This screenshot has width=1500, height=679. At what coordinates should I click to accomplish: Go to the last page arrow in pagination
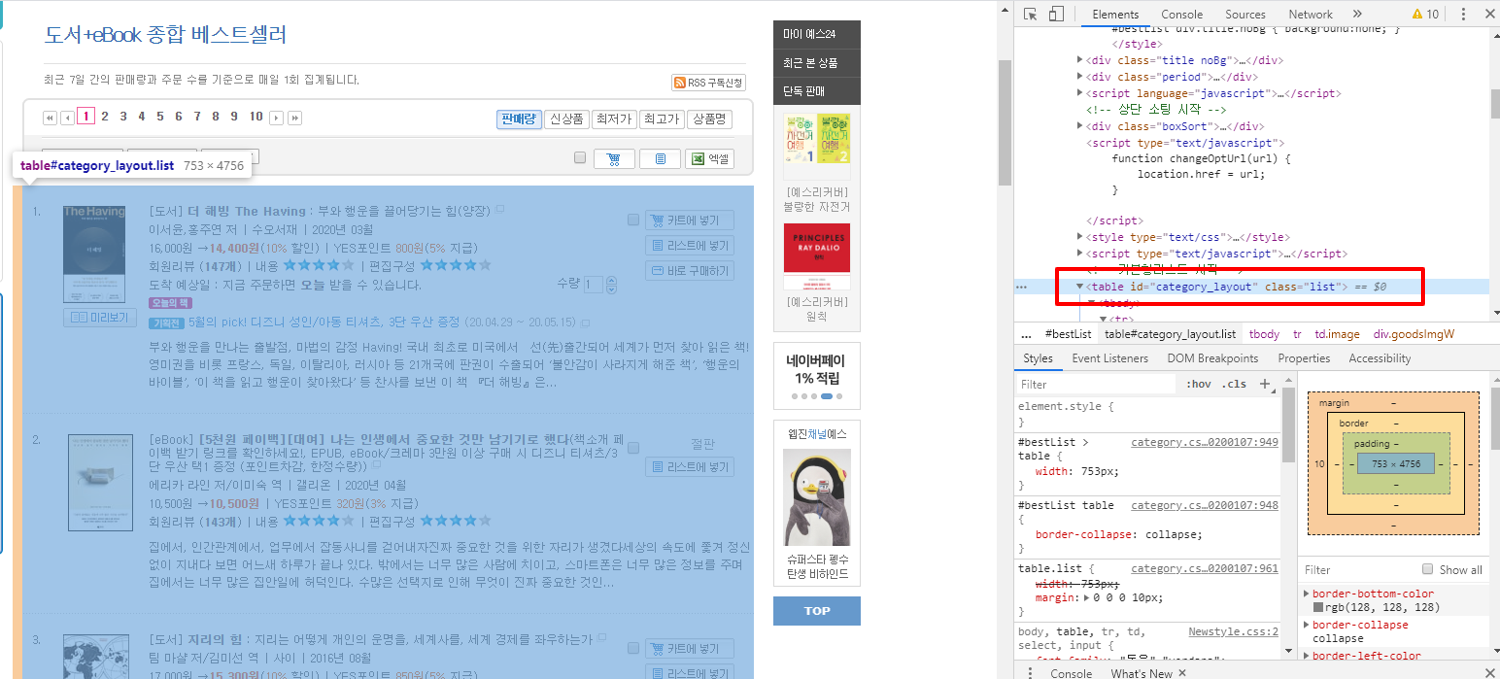pos(295,117)
